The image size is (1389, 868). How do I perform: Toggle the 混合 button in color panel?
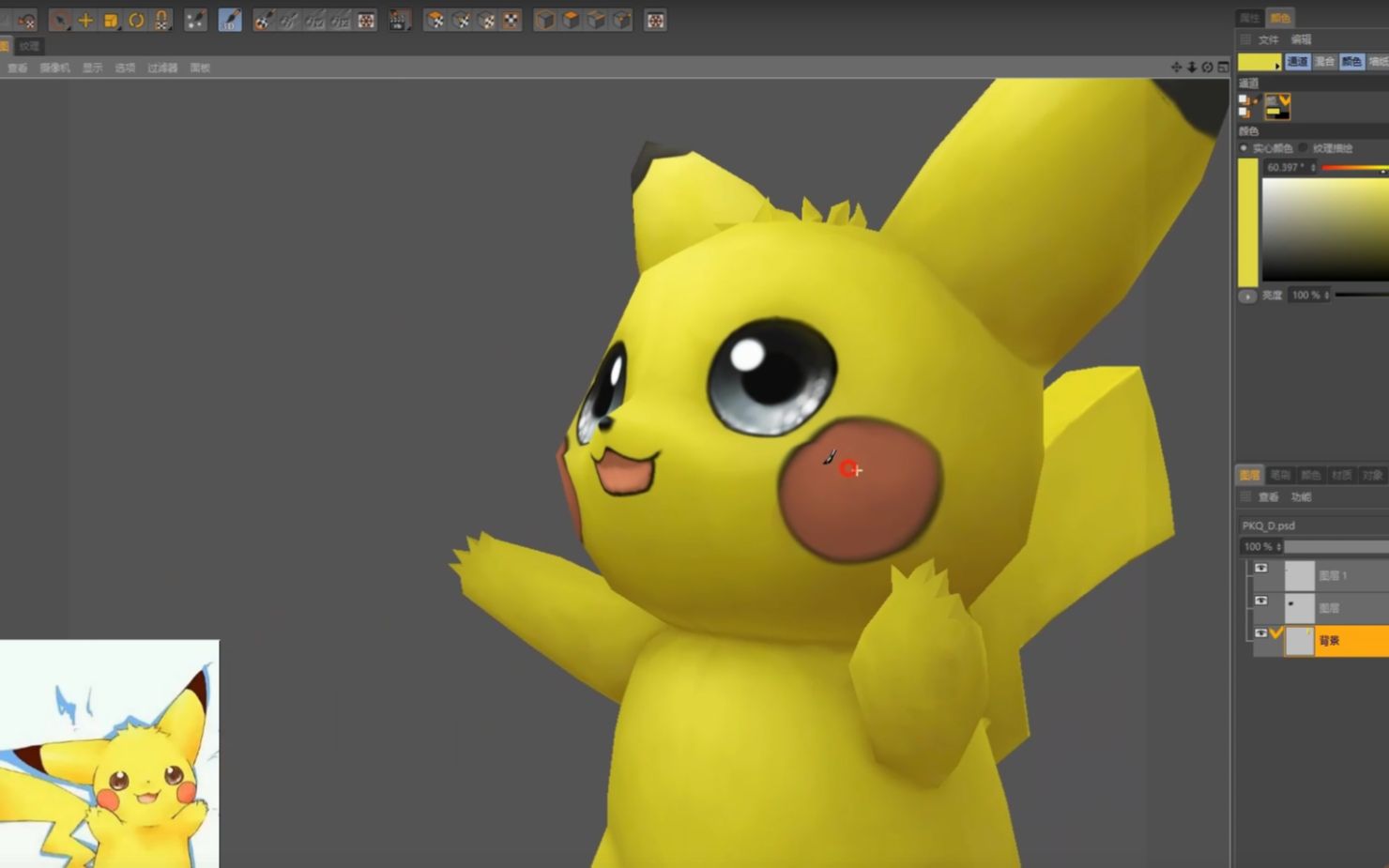pyautogui.click(x=1324, y=62)
